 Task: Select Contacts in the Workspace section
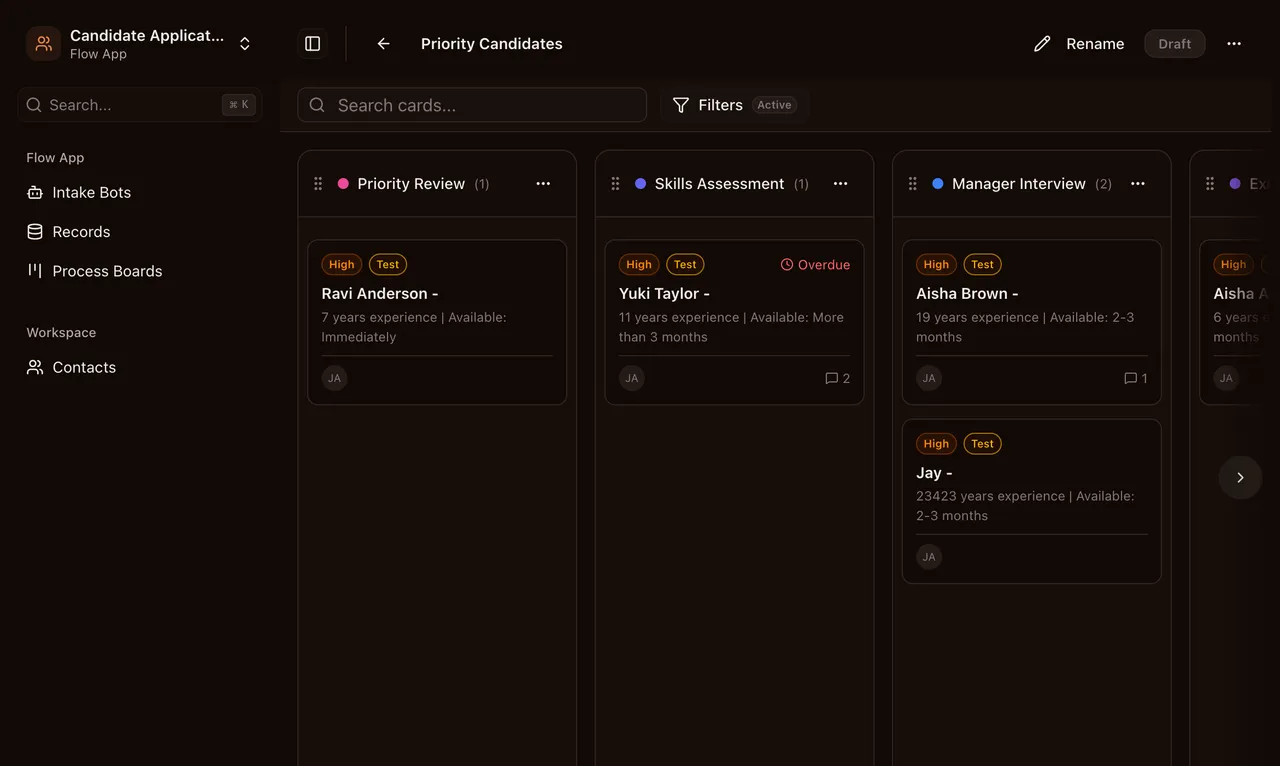pyautogui.click(x=84, y=367)
